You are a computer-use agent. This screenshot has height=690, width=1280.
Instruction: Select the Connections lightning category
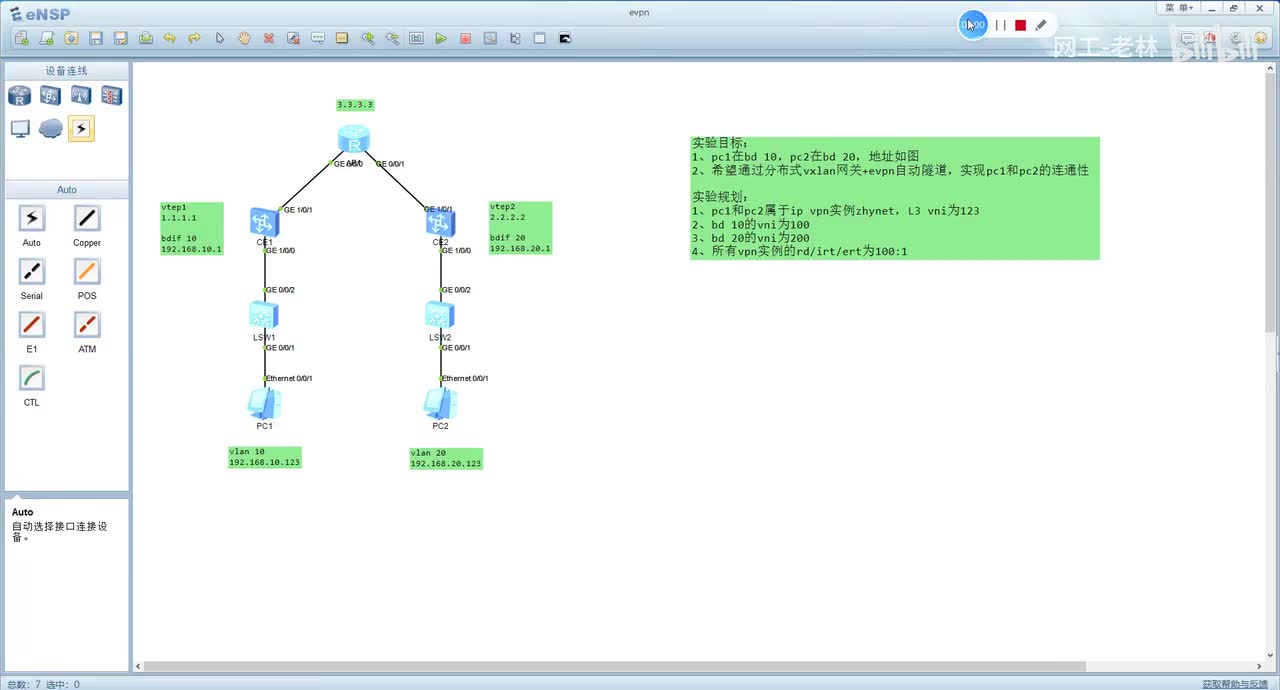coord(81,128)
